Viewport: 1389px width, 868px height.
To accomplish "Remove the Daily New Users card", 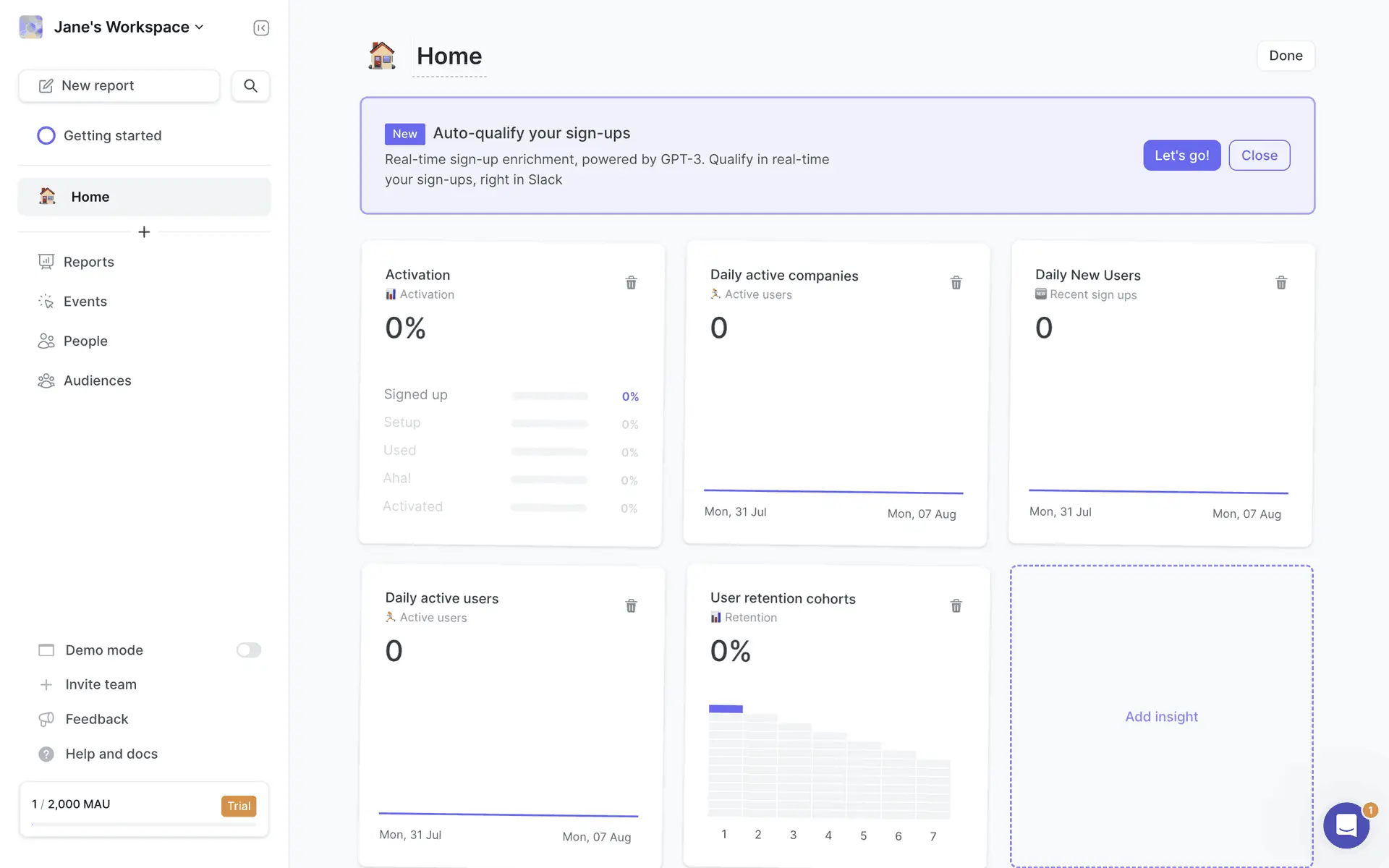I will 1280,283.
